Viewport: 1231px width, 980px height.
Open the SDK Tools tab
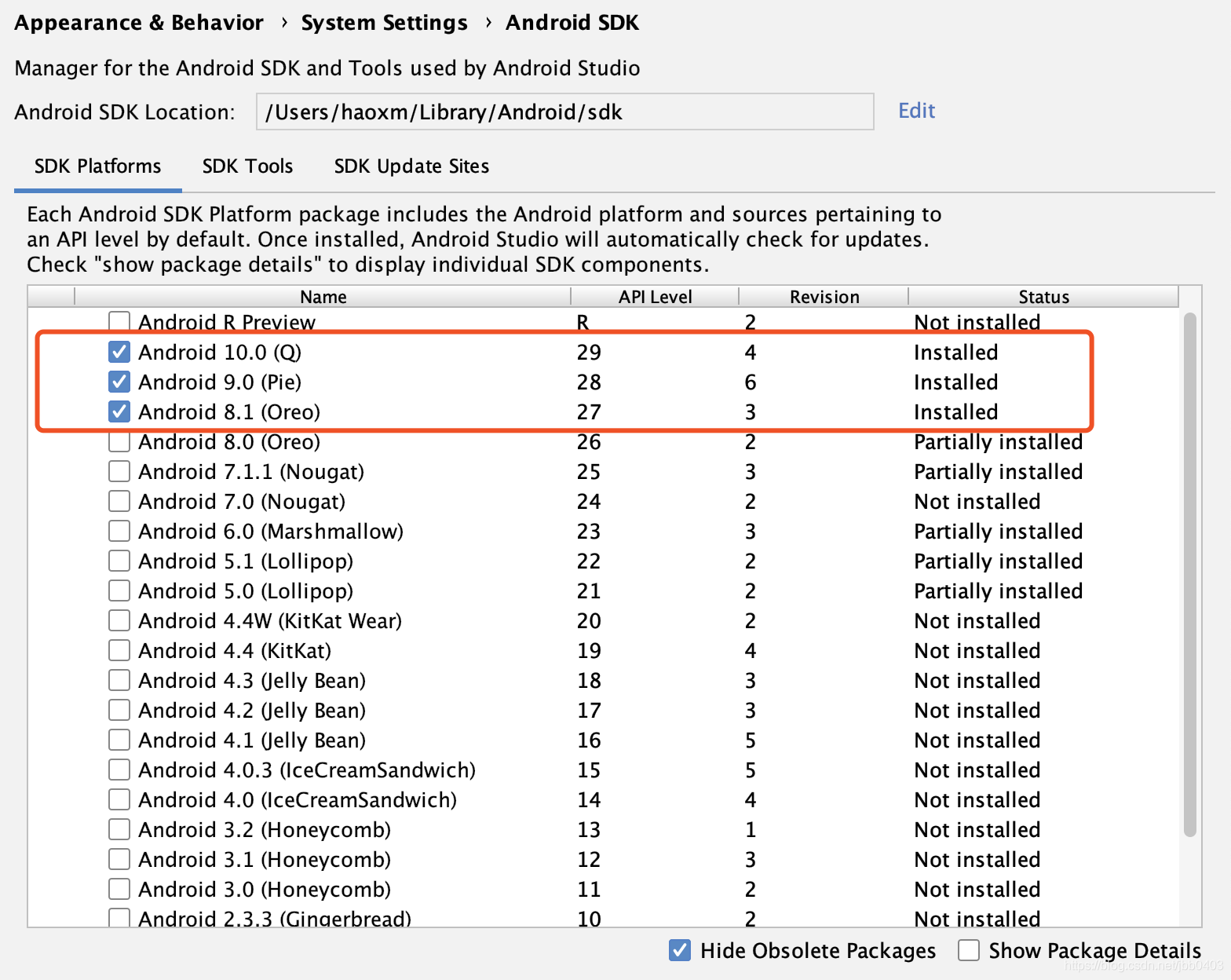[247, 166]
